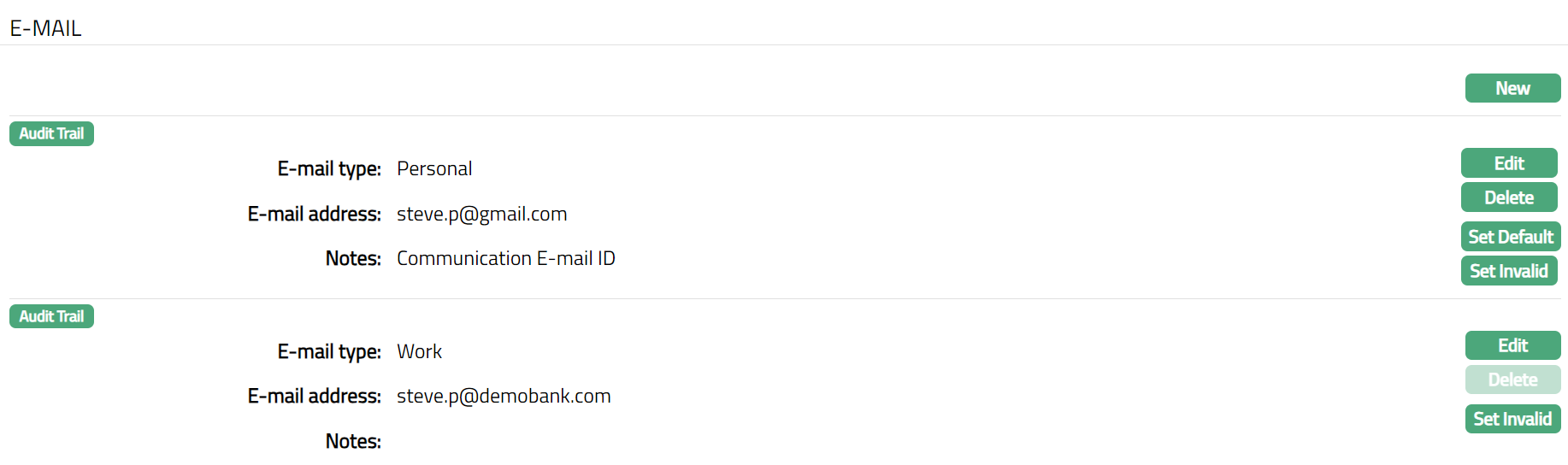Click the Personal e-mail type value
Image resolution: width=1568 pixels, height=465 pixels.
tap(434, 168)
